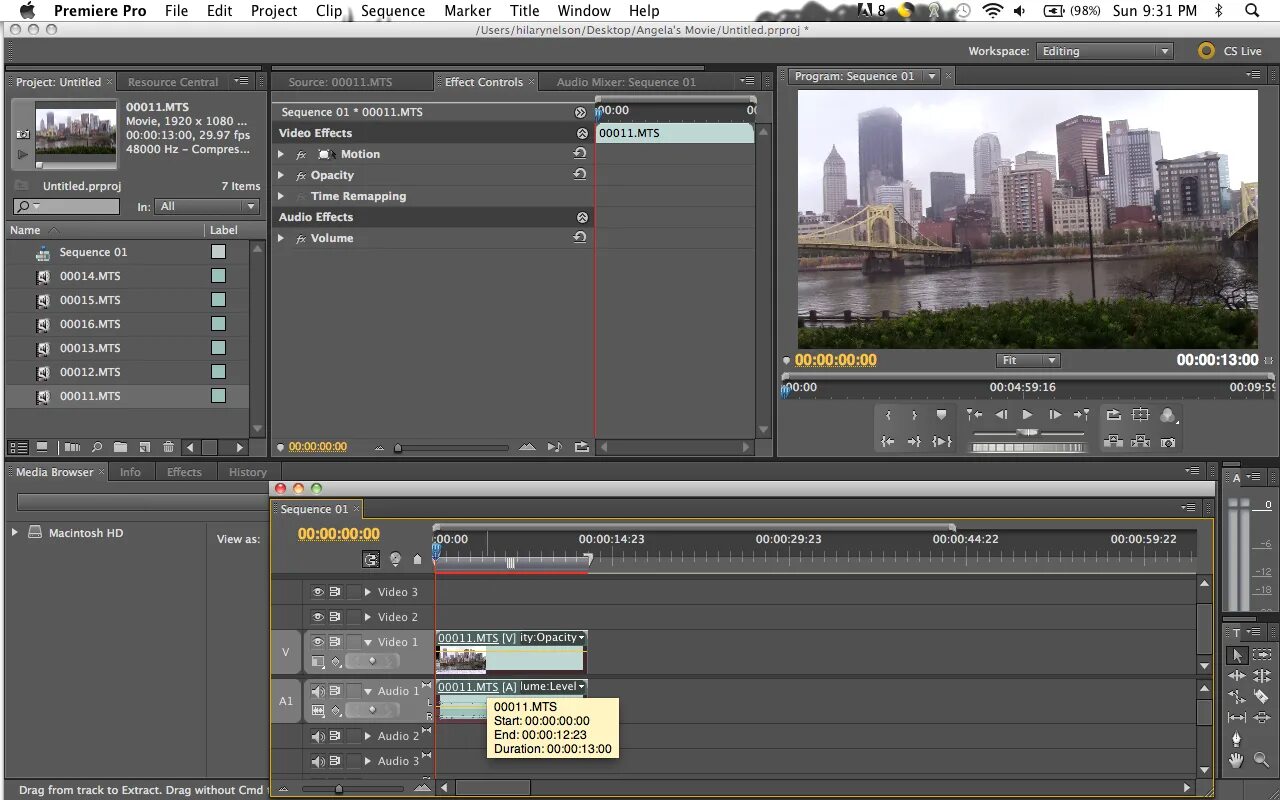Viewport: 1280px width, 800px height.
Task: Select the Slide tool
Action: tap(1262, 717)
